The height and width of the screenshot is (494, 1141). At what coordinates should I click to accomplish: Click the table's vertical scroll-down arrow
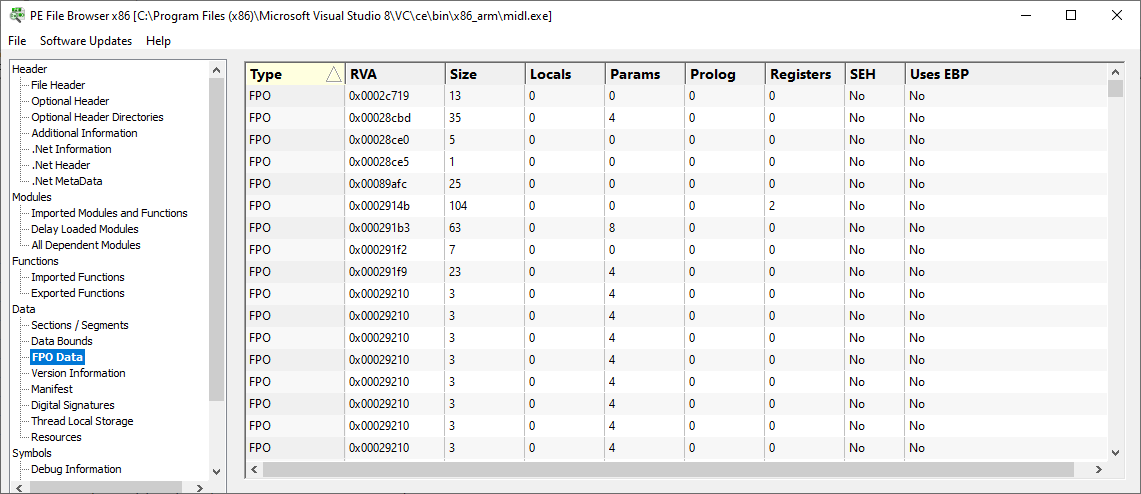(1115, 453)
